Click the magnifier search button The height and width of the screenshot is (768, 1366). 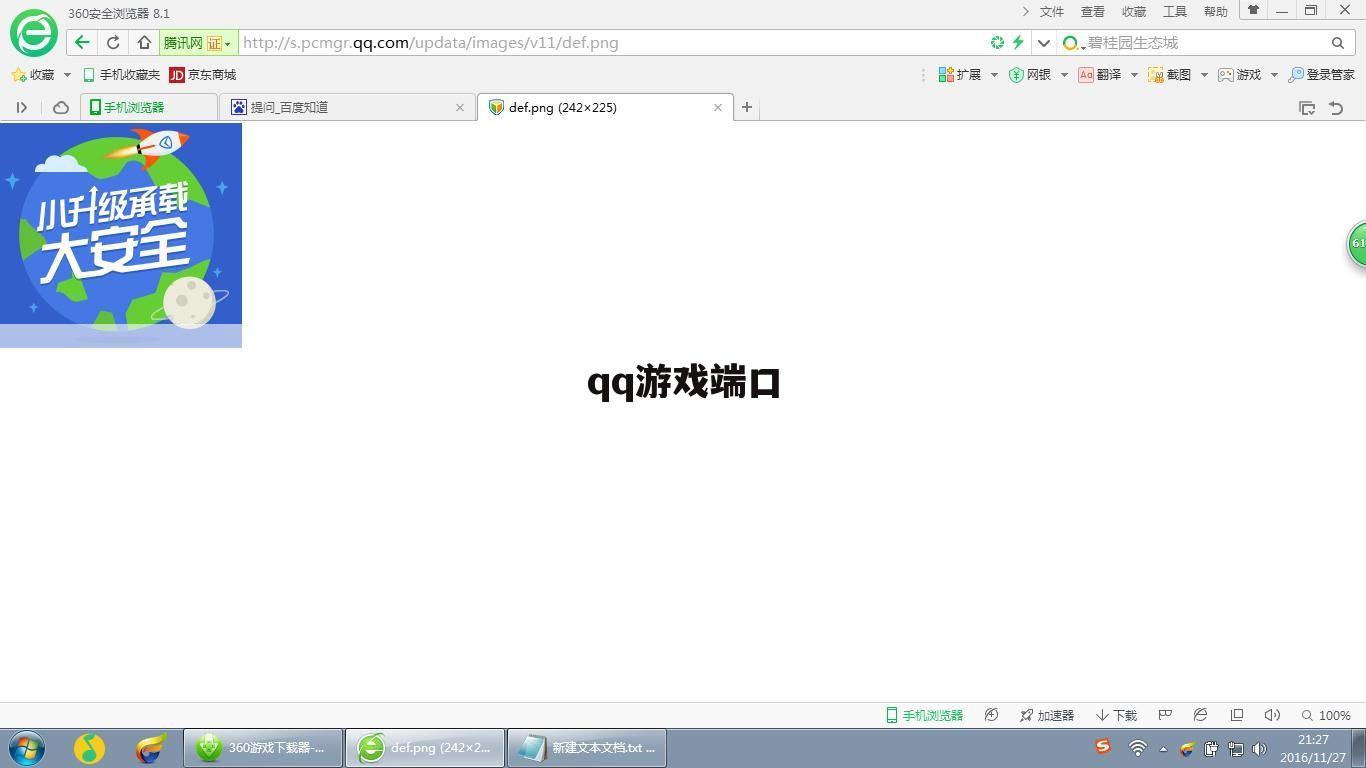[x=1338, y=43]
